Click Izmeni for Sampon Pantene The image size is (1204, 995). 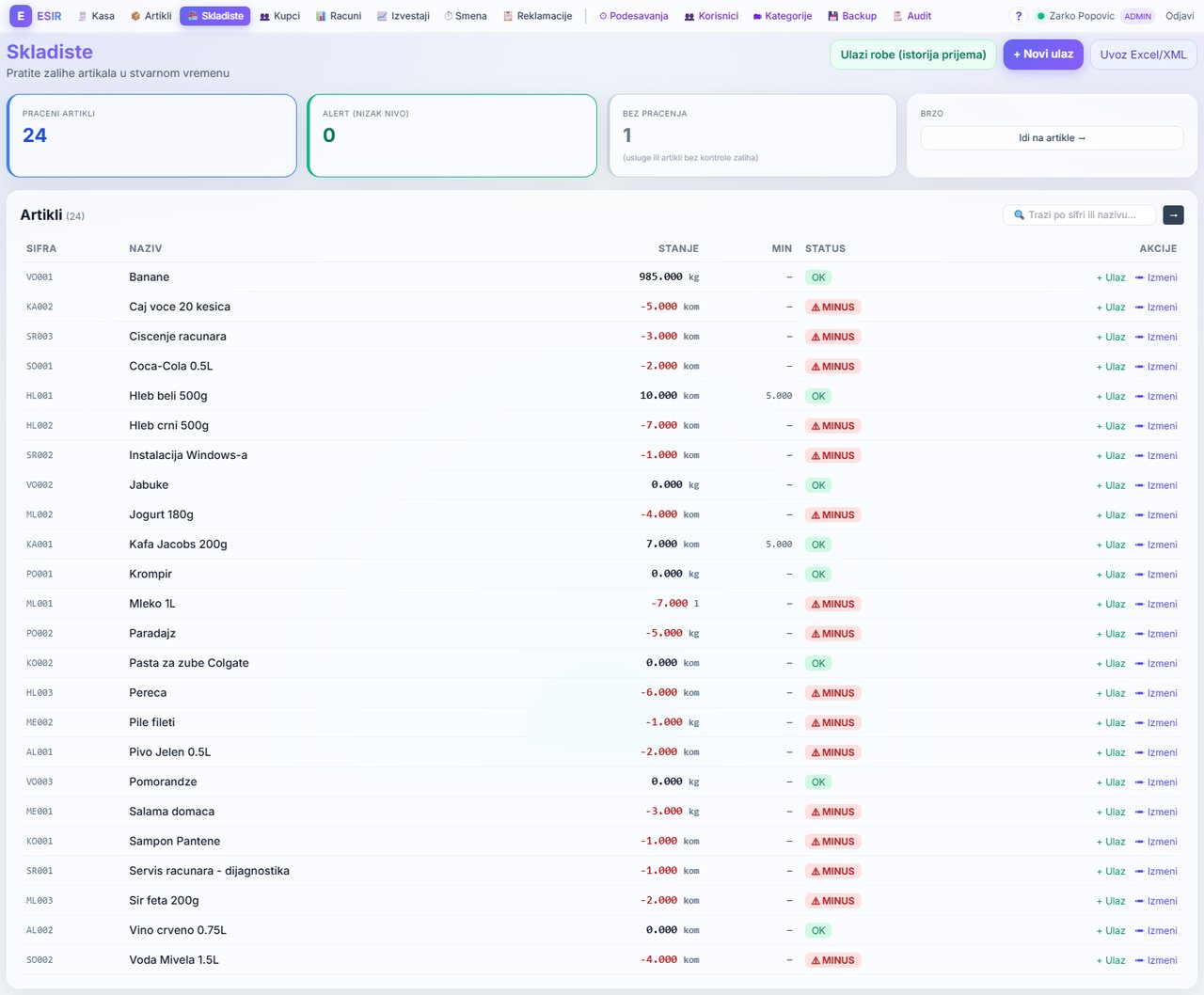click(x=1156, y=842)
